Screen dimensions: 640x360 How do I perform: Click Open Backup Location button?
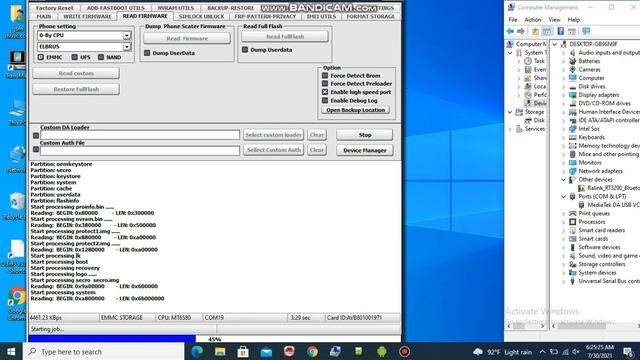coord(356,110)
